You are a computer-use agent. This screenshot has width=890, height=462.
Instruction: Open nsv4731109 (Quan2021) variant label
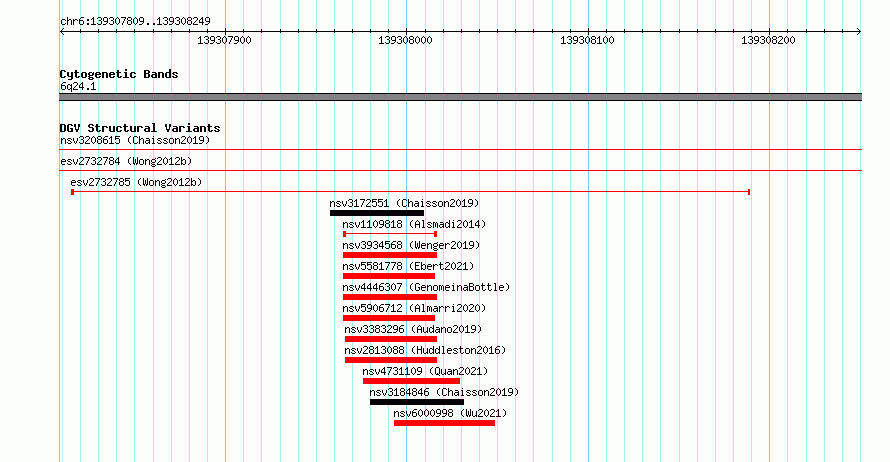coord(425,371)
